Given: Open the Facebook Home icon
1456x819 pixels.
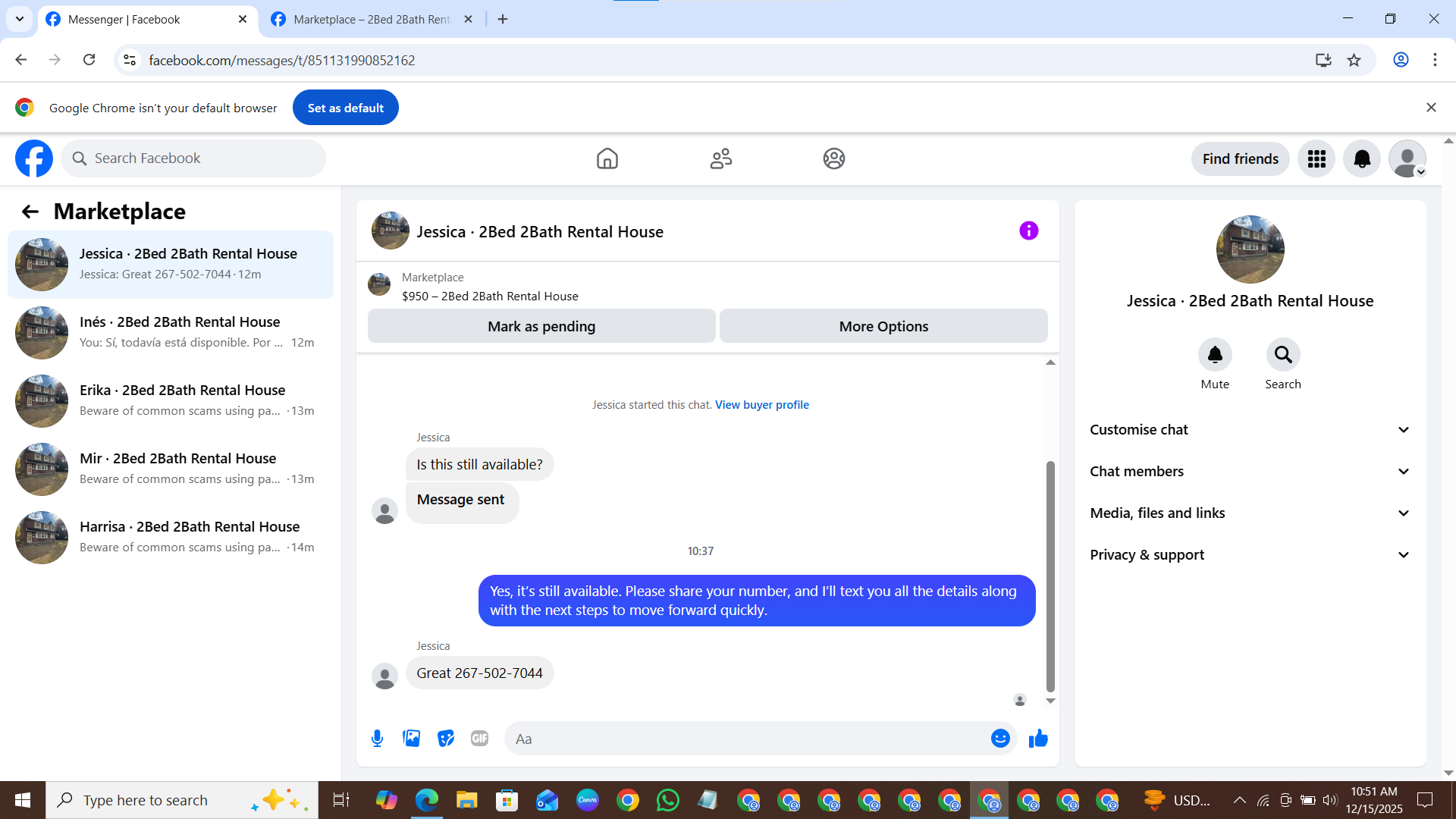Looking at the screenshot, I should coord(607,158).
